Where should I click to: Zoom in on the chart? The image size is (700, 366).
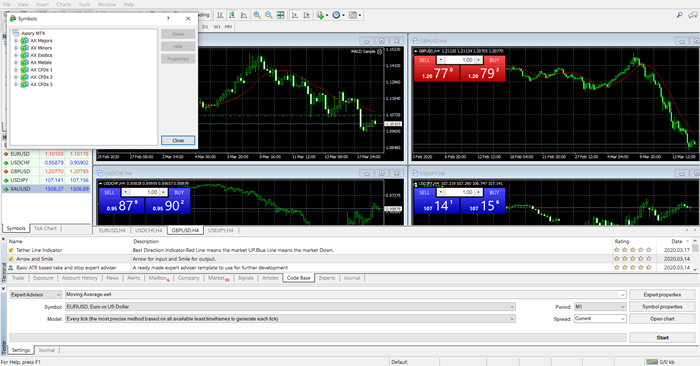click(257, 15)
